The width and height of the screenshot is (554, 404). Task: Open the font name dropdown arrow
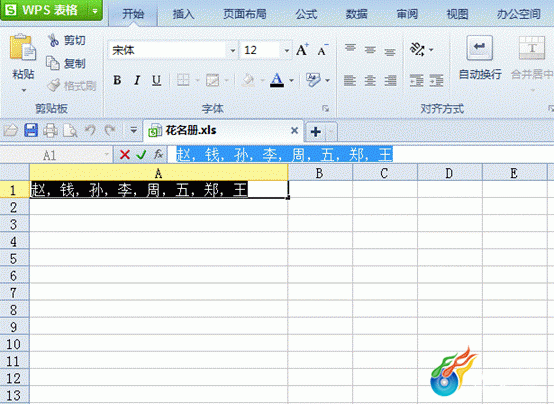point(232,50)
